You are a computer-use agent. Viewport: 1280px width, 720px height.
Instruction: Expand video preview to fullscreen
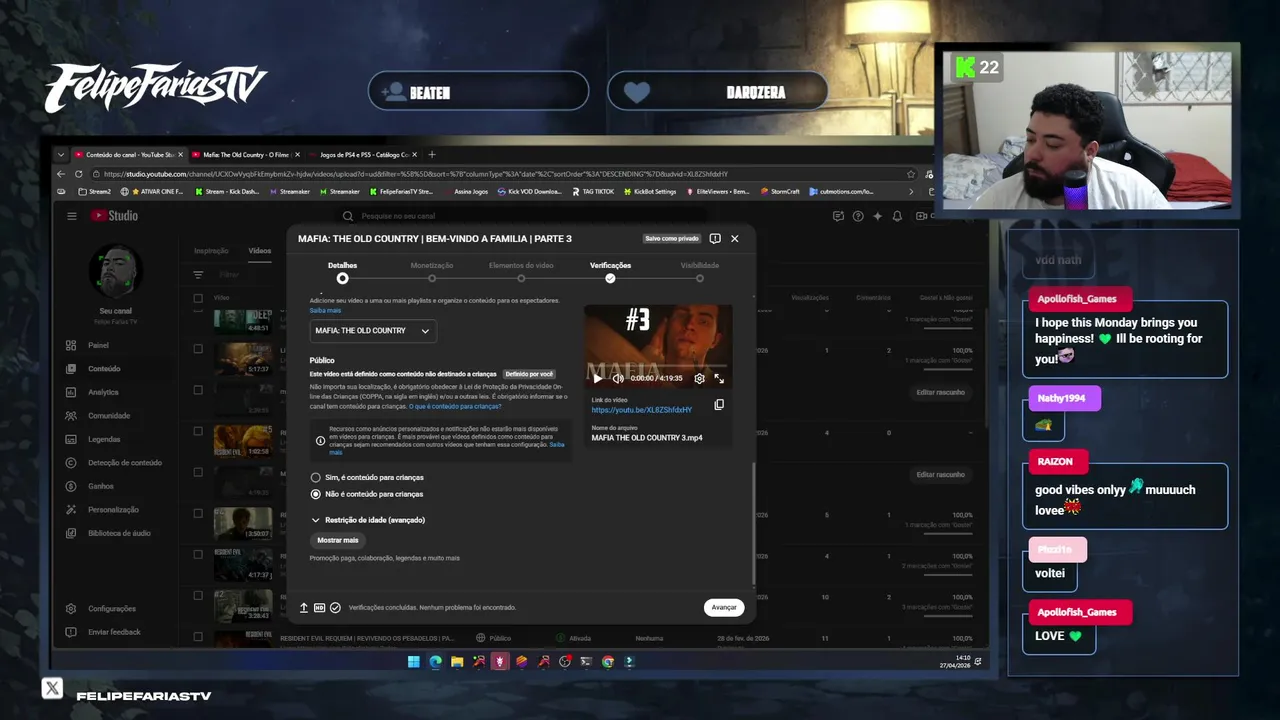[718, 378]
